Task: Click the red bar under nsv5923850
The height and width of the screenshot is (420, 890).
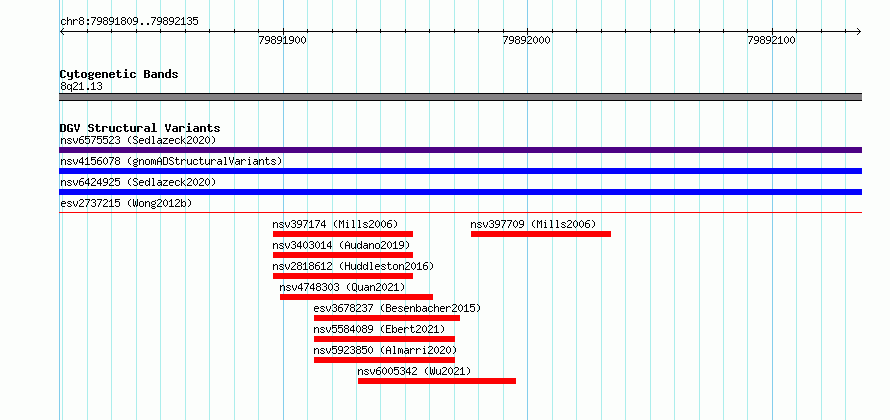Action: (384, 360)
